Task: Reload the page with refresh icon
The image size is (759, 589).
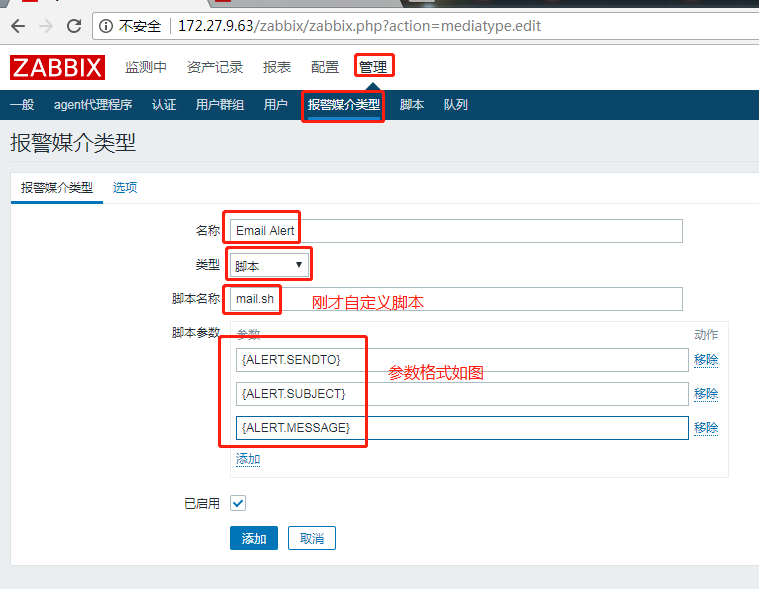Action: click(74, 26)
